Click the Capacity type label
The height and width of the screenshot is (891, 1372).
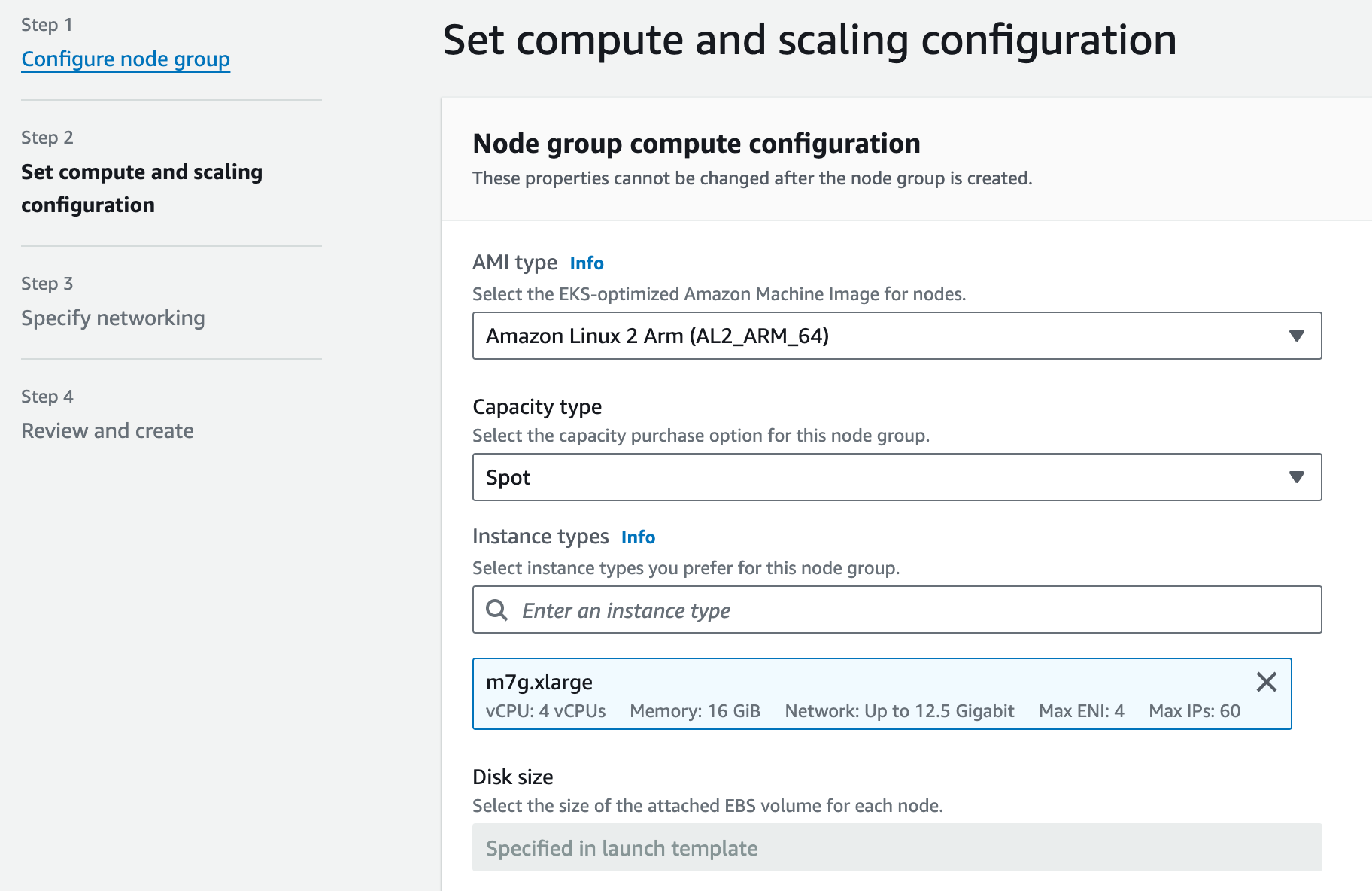pos(537,407)
